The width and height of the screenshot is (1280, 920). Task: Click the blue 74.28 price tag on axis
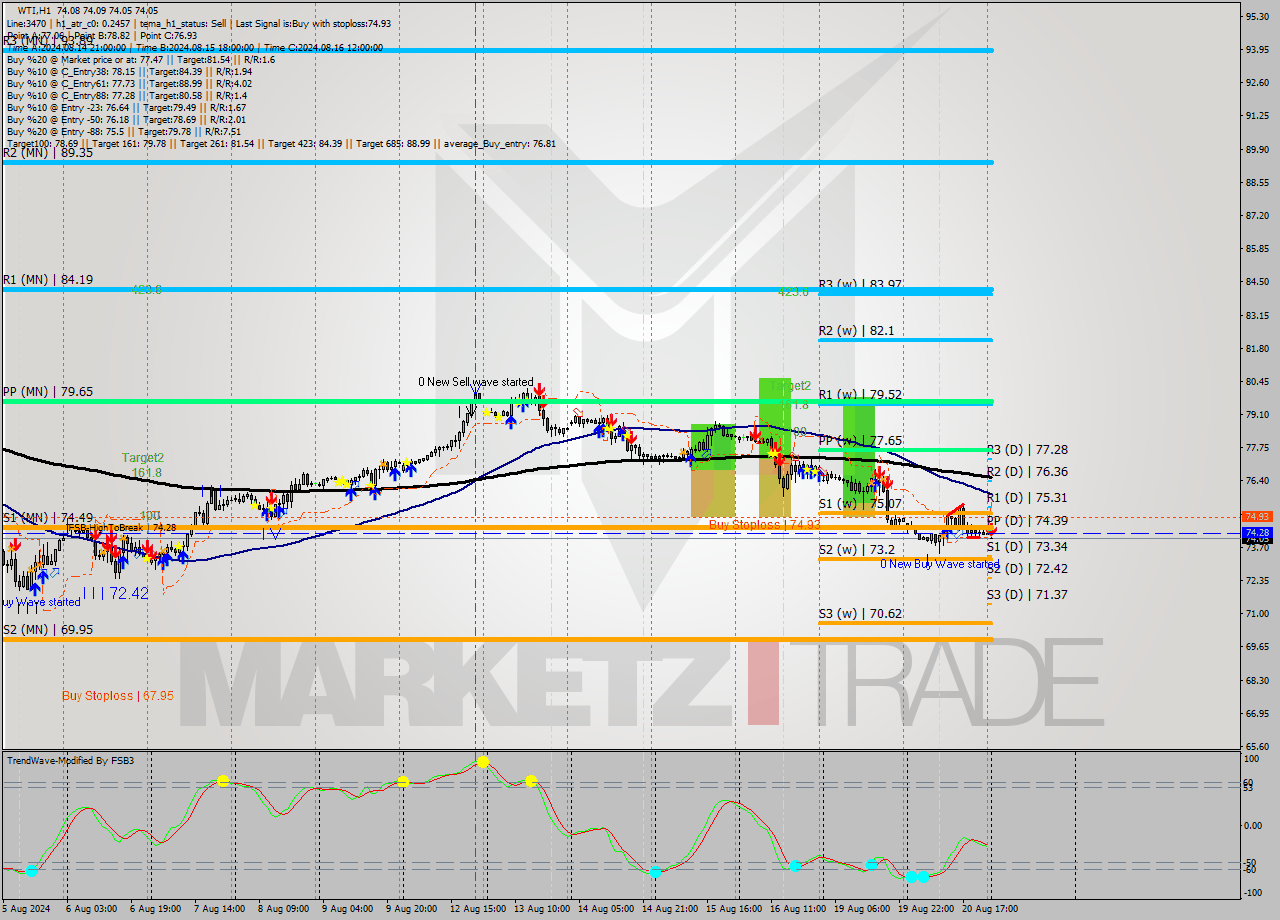tap(1256, 533)
